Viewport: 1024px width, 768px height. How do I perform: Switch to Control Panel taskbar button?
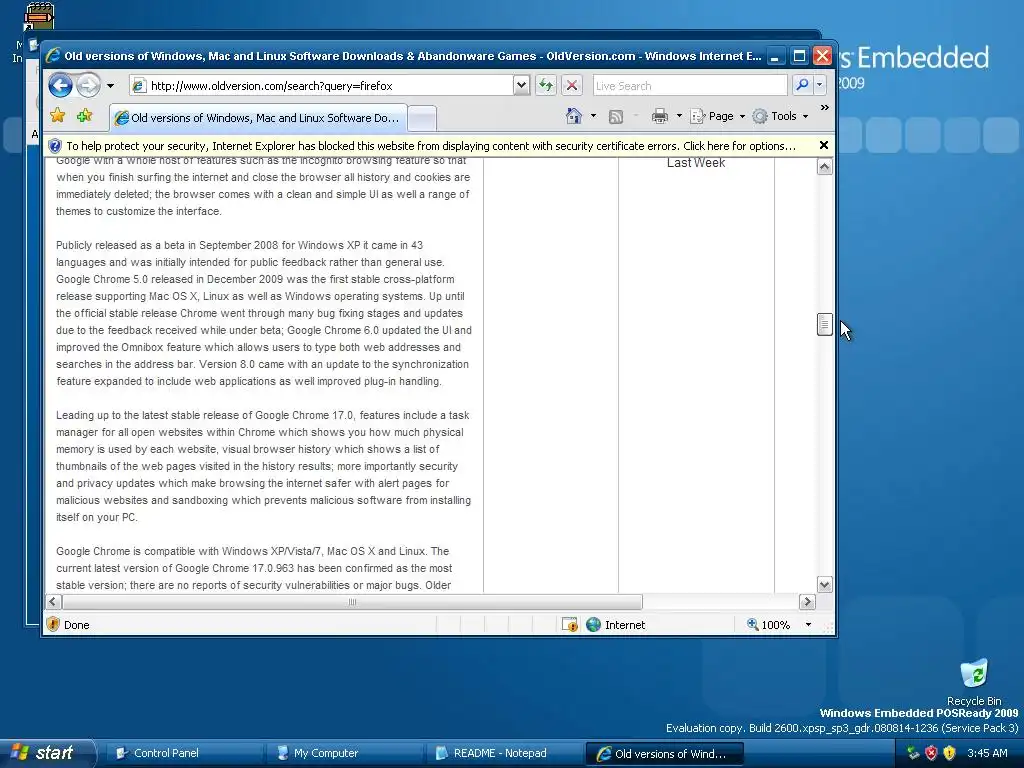coord(185,753)
